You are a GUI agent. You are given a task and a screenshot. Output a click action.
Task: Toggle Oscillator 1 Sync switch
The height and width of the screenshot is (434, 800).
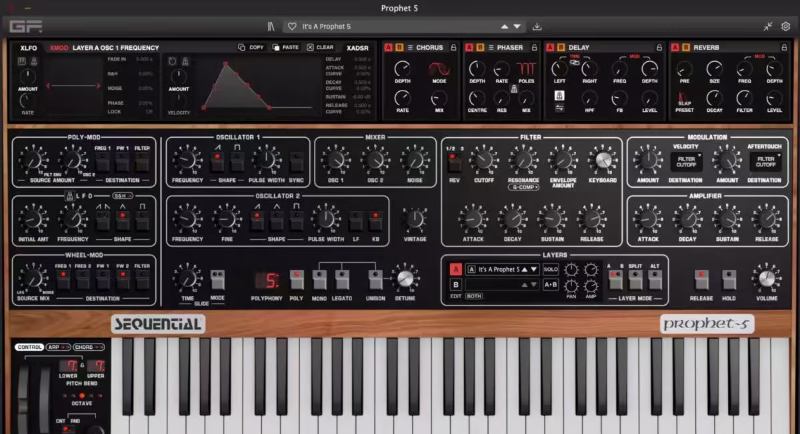pyautogui.click(x=296, y=161)
